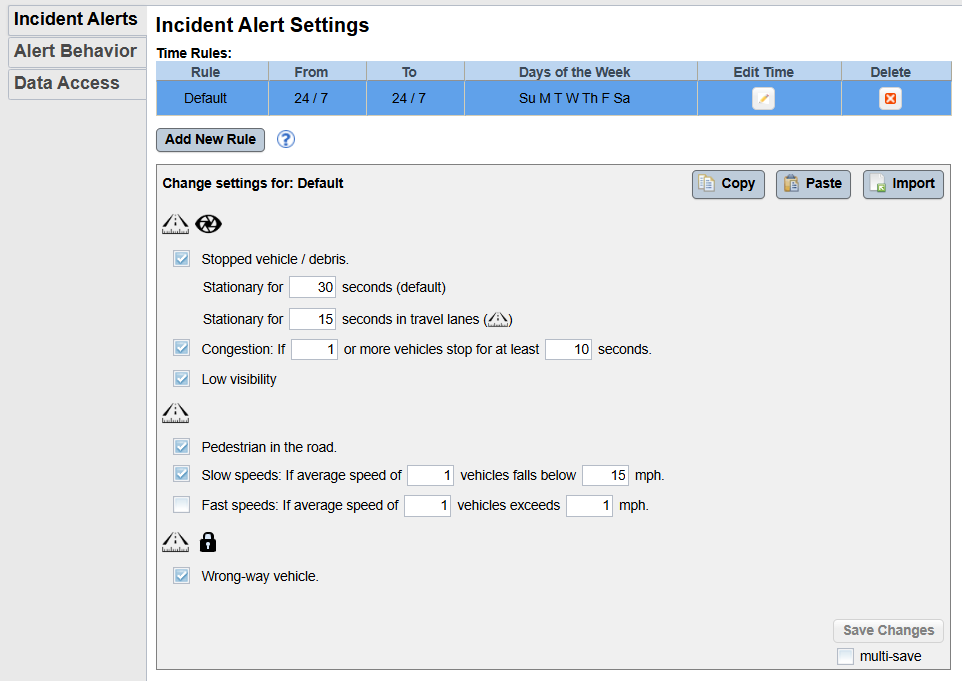
Task: Click the Edit Time column header
Action: pyautogui.click(x=769, y=71)
